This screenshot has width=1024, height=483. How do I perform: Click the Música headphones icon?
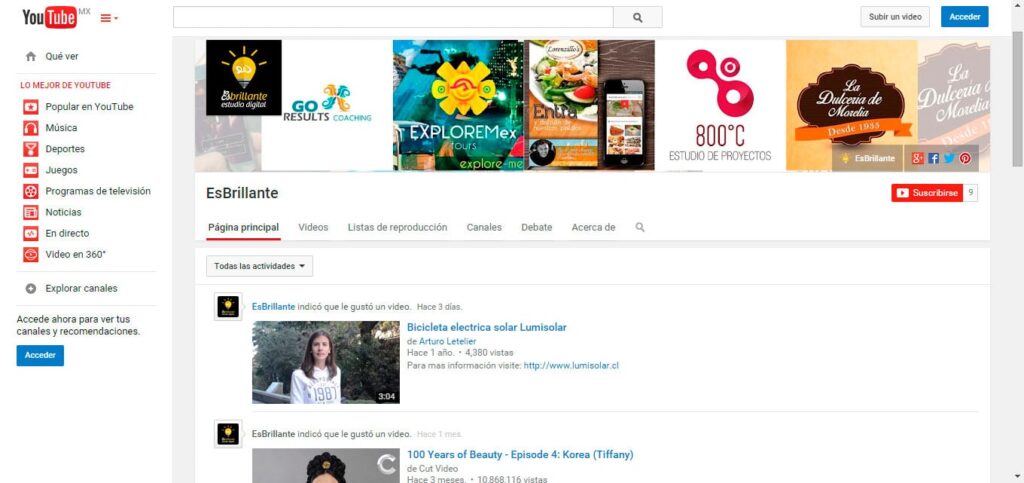point(30,128)
